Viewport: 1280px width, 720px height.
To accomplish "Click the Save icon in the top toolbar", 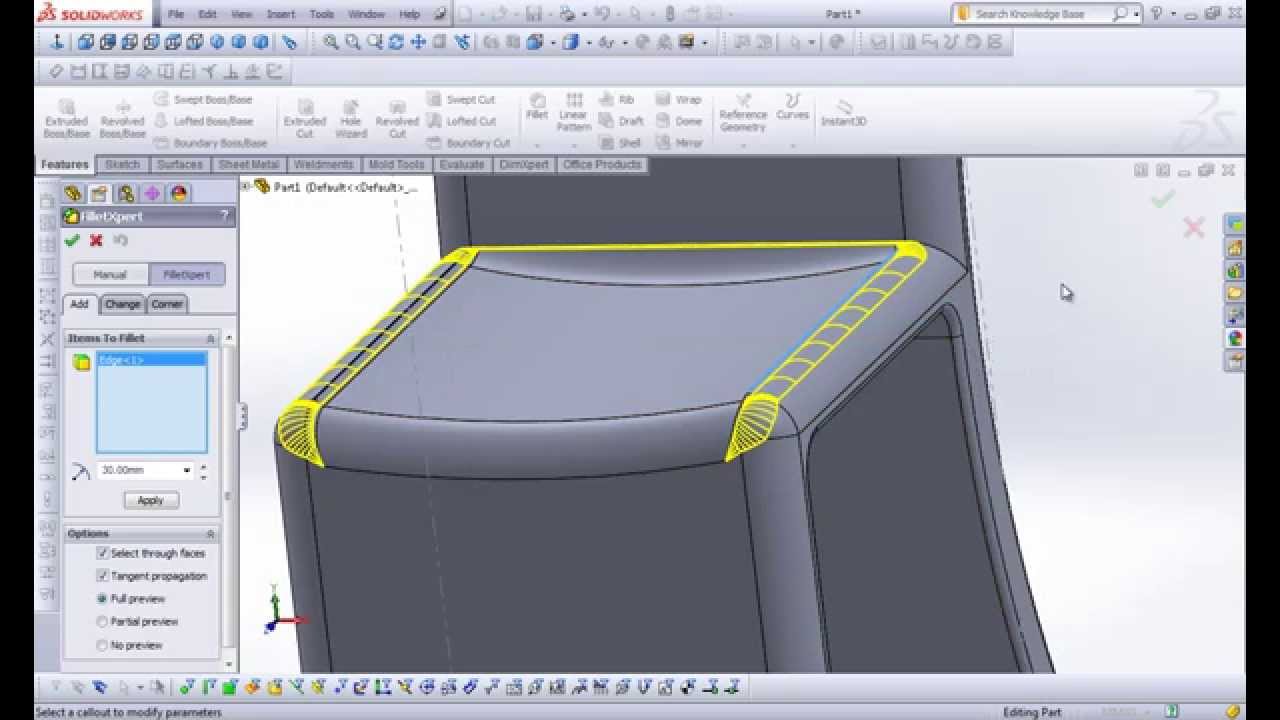I will (x=534, y=14).
